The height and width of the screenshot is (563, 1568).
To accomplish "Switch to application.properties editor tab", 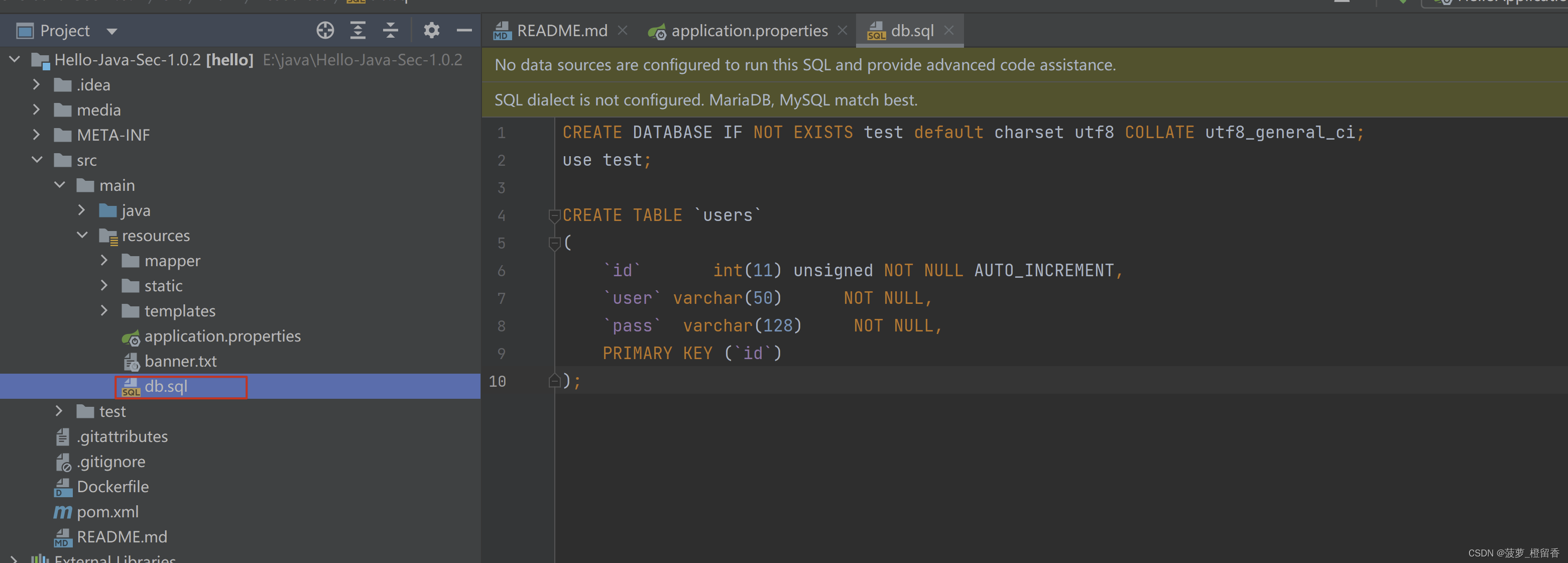I will click(x=749, y=31).
